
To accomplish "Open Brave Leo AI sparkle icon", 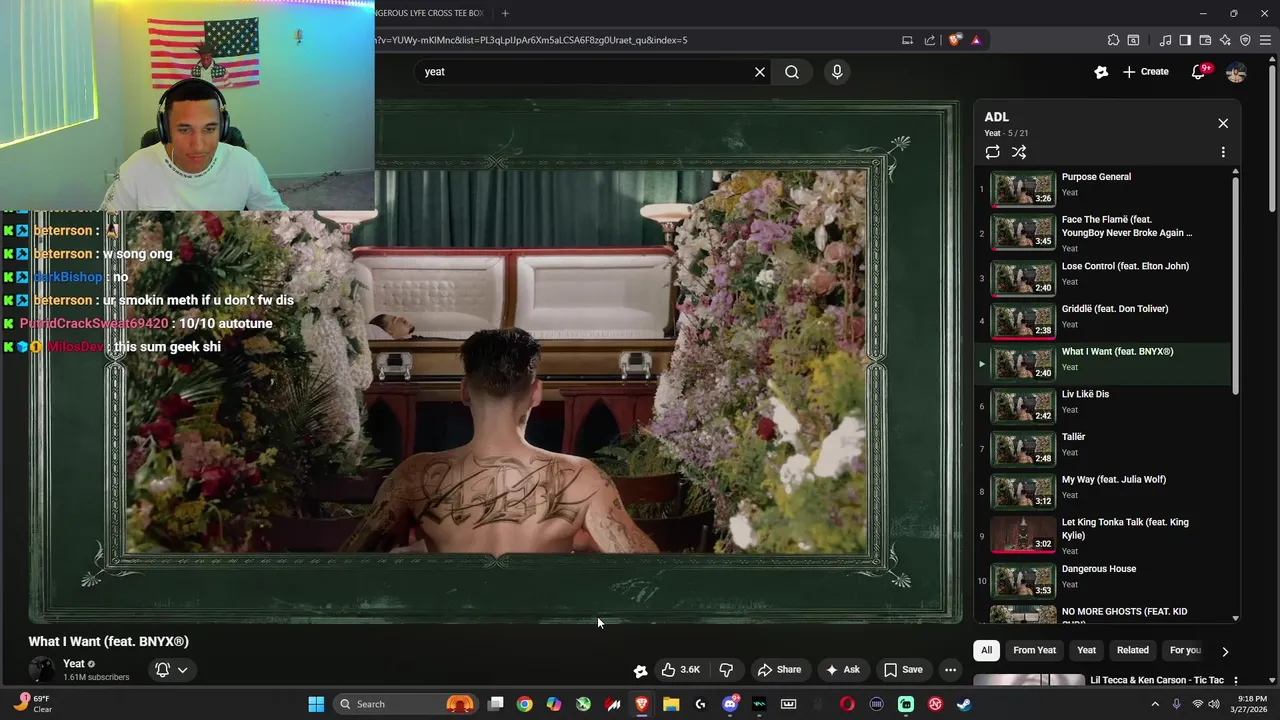I will 1225,40.
